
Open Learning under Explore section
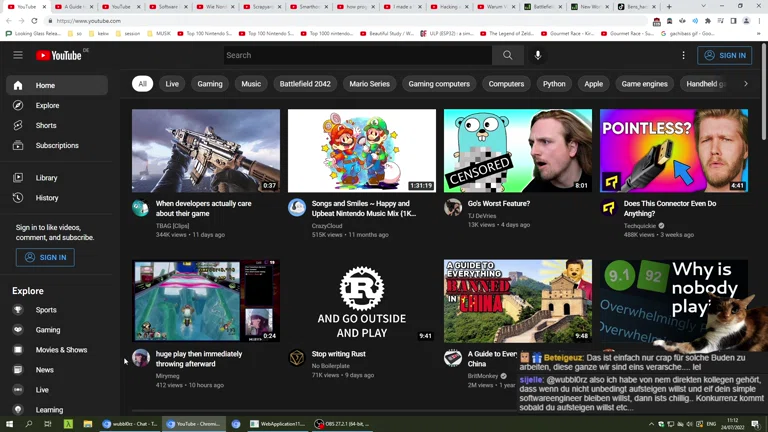pos(57,409)
